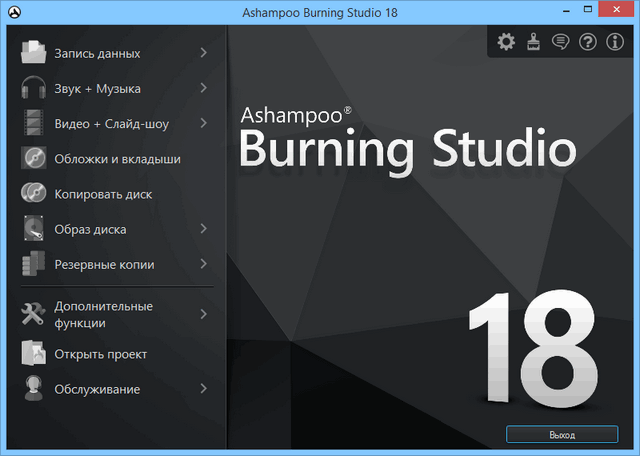Open help with the question mark icon
The width and height of the screenshot is (640, 456).
pos(588,41)
